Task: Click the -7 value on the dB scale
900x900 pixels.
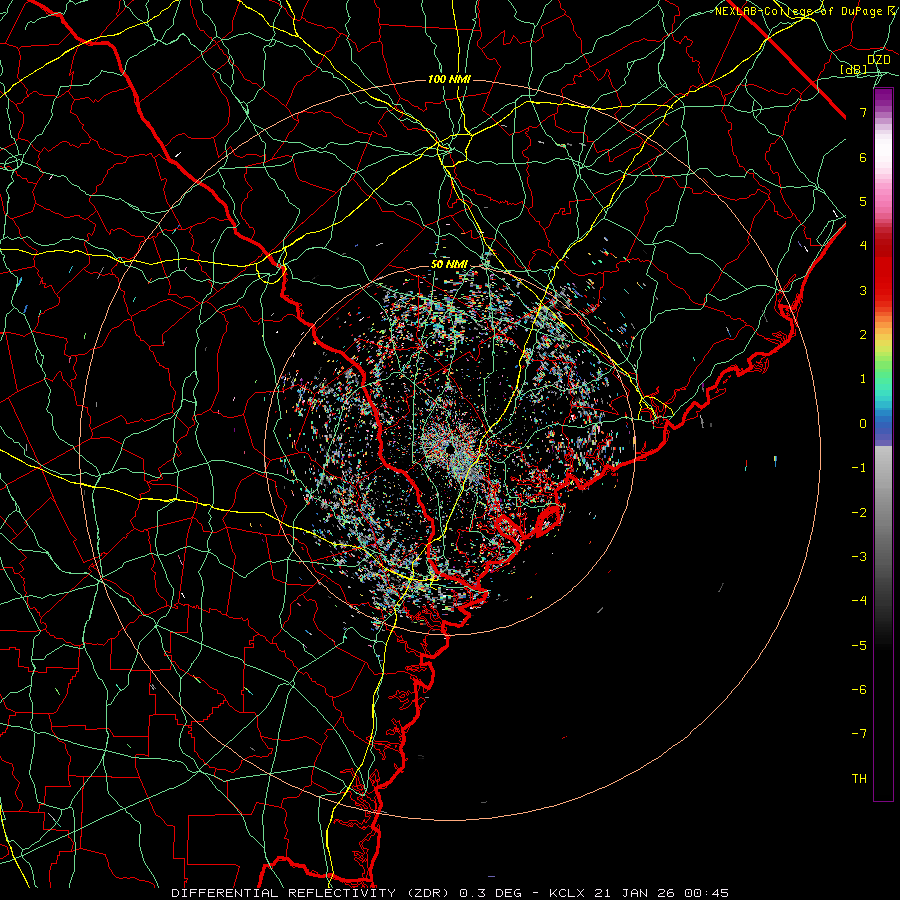Action: pos(860,734)
